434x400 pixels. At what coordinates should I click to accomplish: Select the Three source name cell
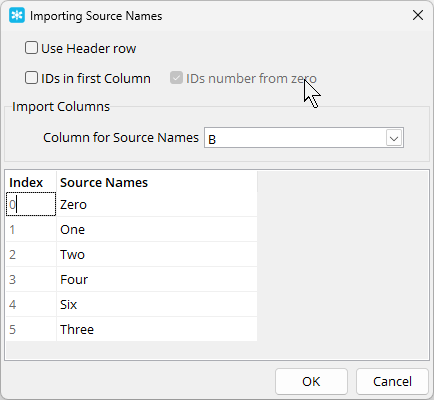click(157, 329)
